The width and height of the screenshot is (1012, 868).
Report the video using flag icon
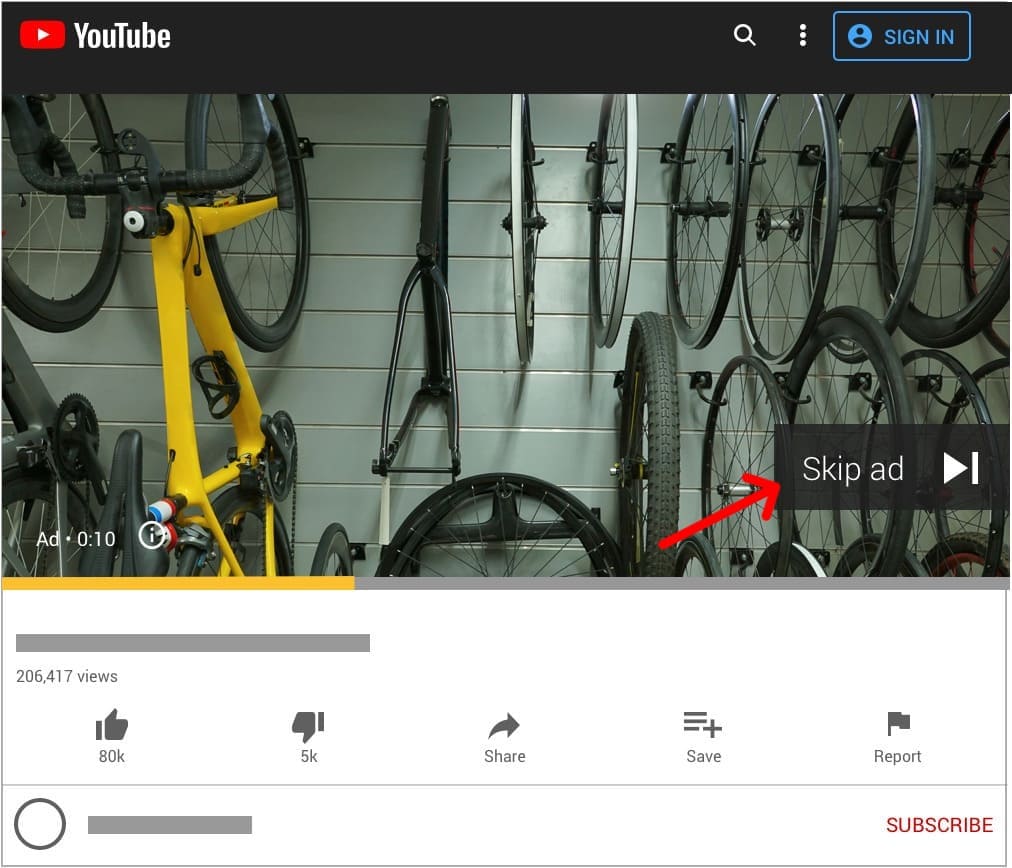[897, 724]
